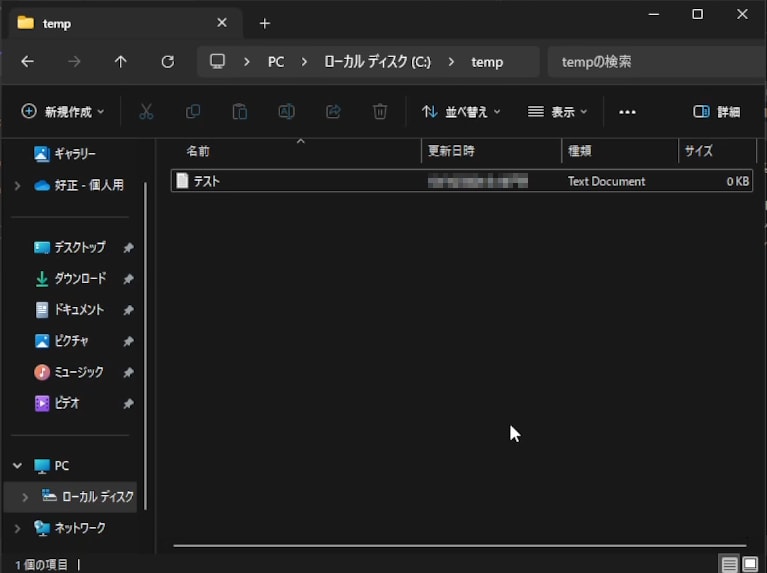
Task: Go up one folder level
Action: coord(120,62)
